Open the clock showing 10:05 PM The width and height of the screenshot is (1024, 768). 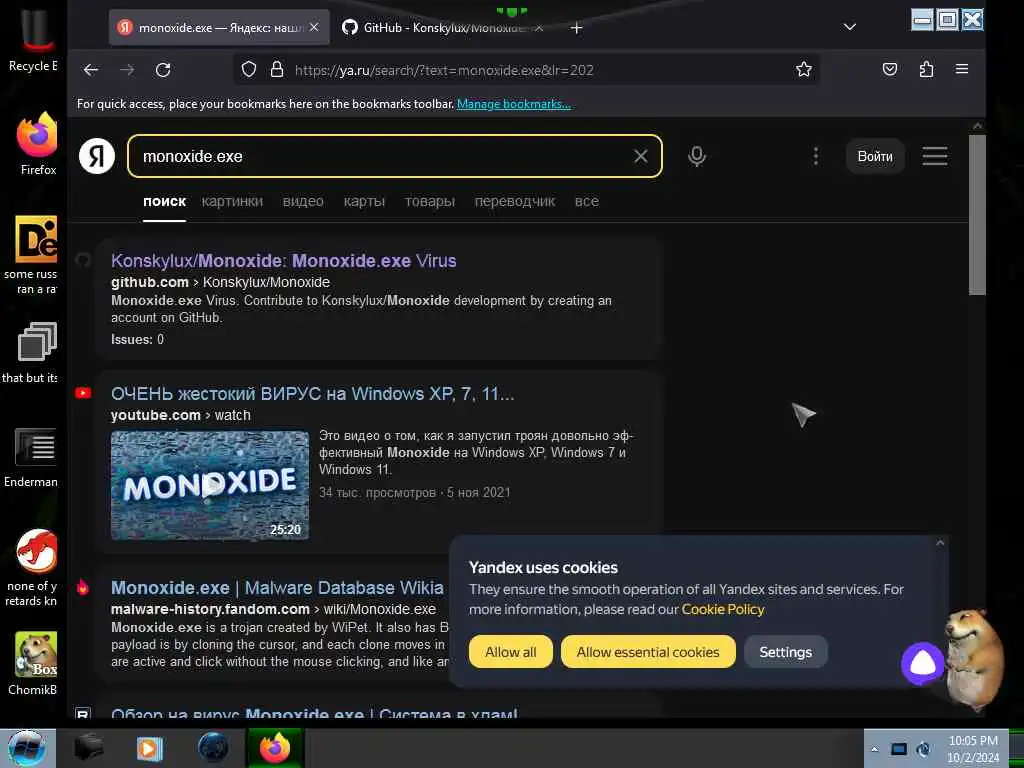[x=973, y=749]
